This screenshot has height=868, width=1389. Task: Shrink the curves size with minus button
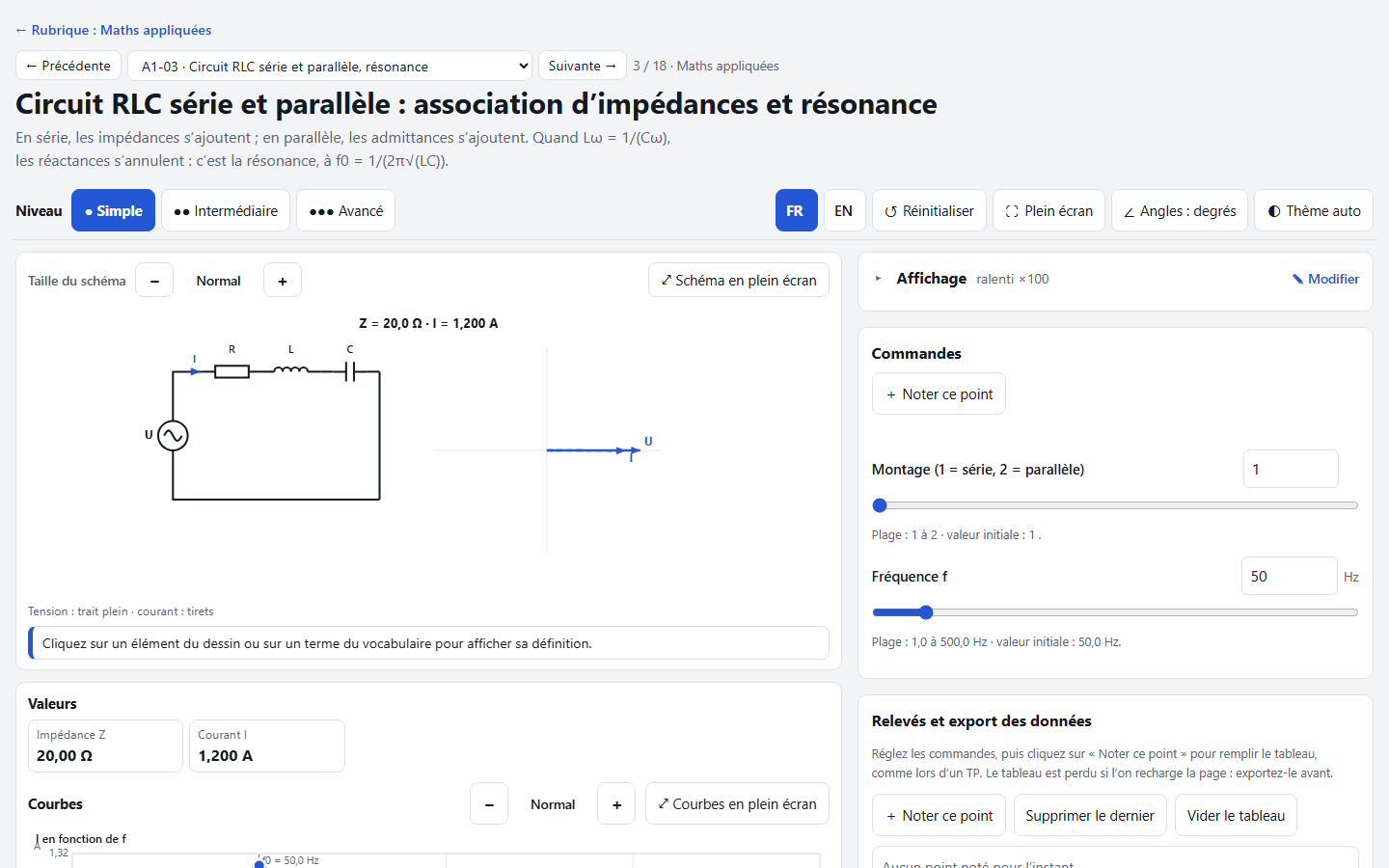tap(489, 804)
